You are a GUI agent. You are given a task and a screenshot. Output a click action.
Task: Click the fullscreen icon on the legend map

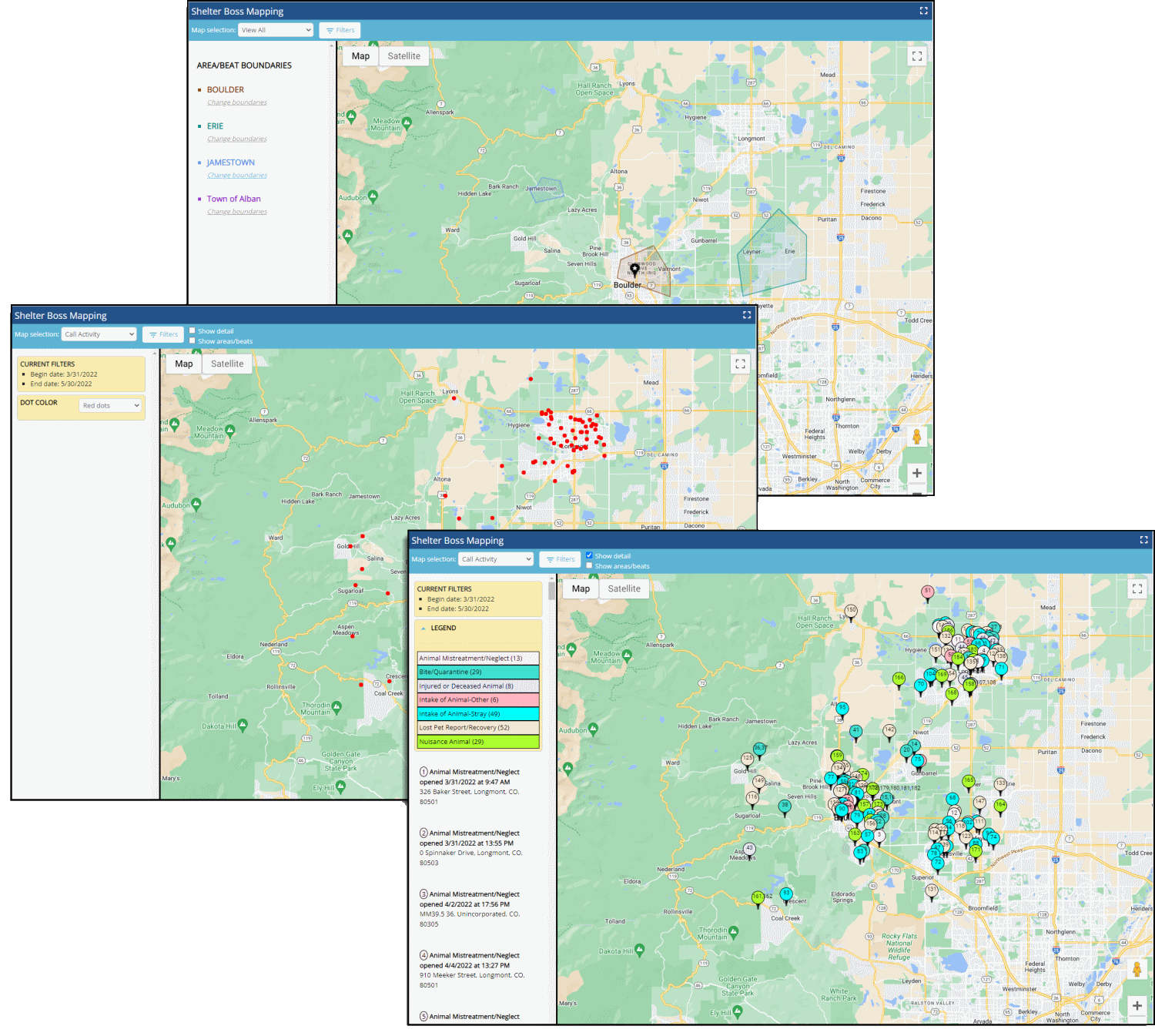1137,588
